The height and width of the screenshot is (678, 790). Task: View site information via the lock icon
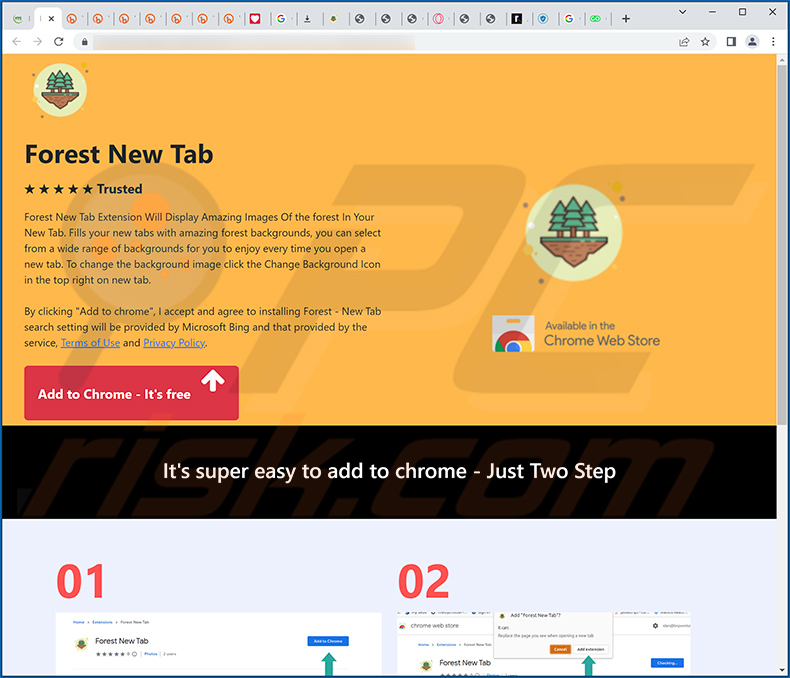pyautogui.click(x=85, y=42)
